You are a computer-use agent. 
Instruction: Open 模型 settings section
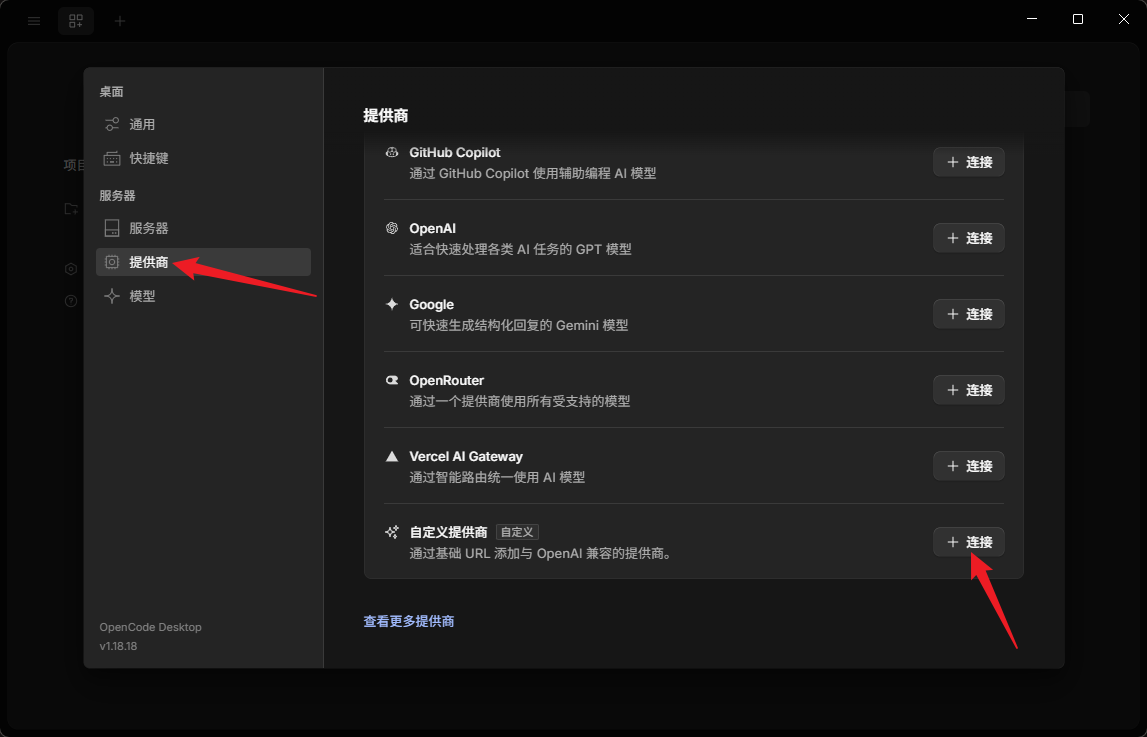click(x=203, y=295)
